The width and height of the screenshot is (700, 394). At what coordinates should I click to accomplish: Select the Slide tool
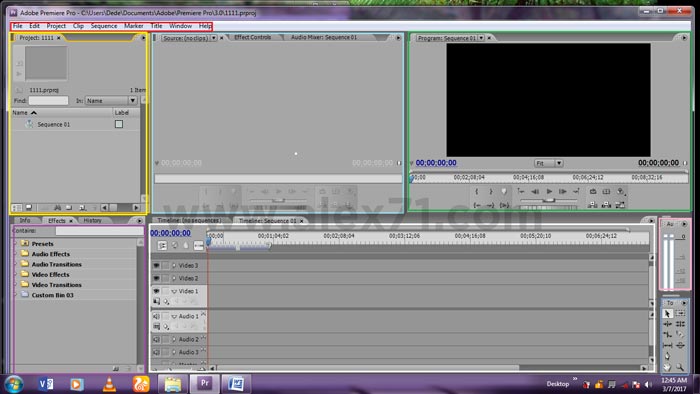(x=680, y=345)
